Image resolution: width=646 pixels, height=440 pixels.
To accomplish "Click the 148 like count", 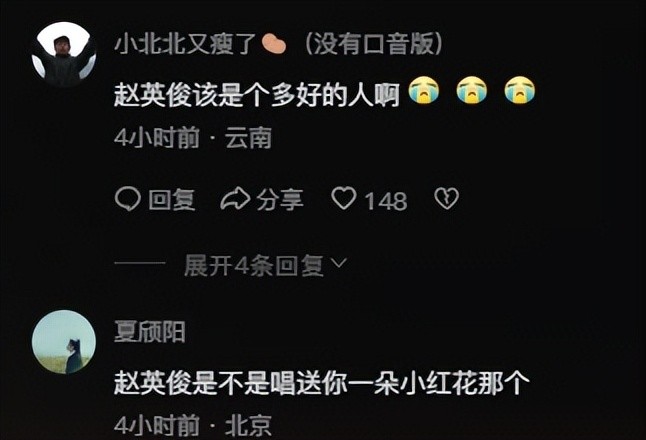I will (386, 201).
